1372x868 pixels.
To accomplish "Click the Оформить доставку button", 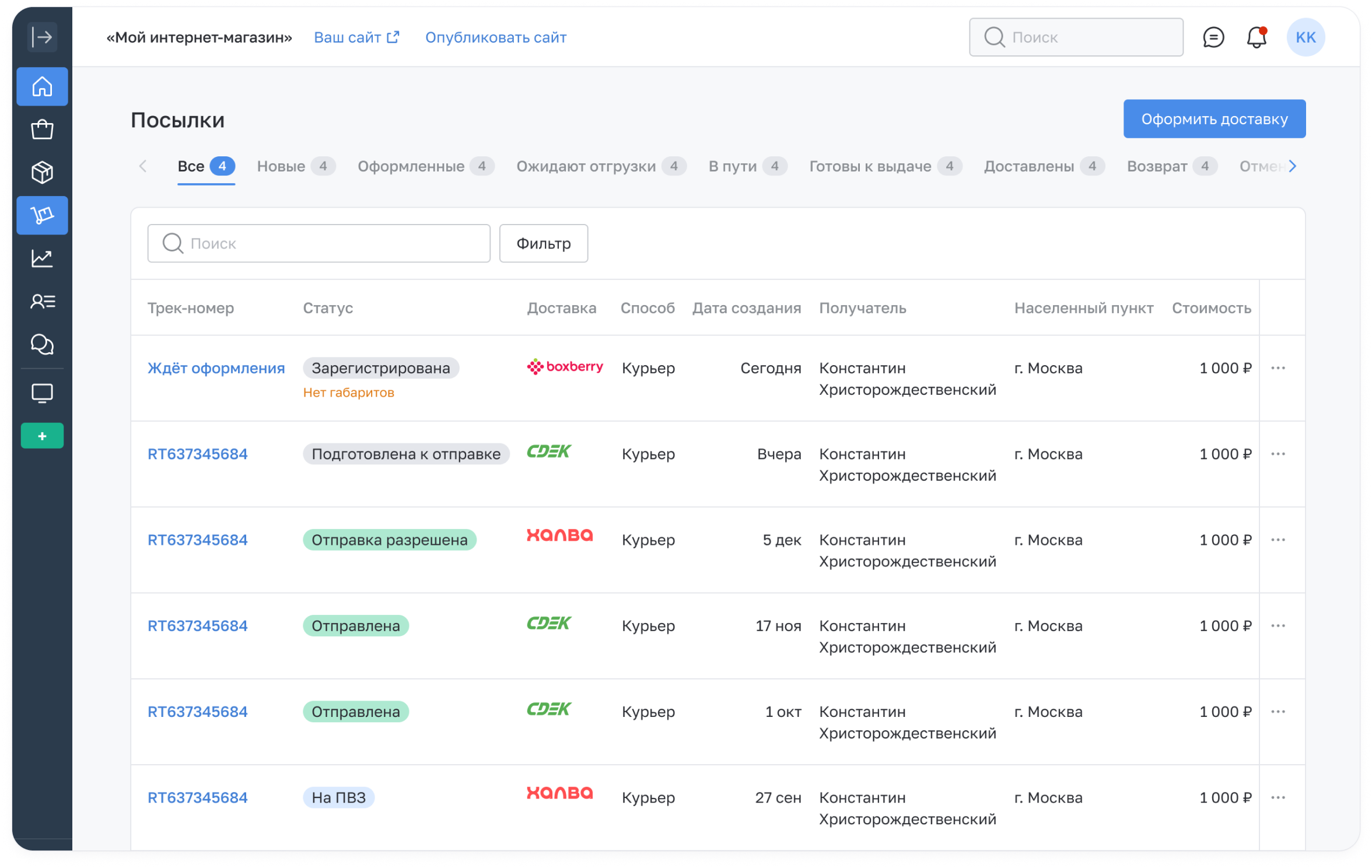I will click(1214, 119).
